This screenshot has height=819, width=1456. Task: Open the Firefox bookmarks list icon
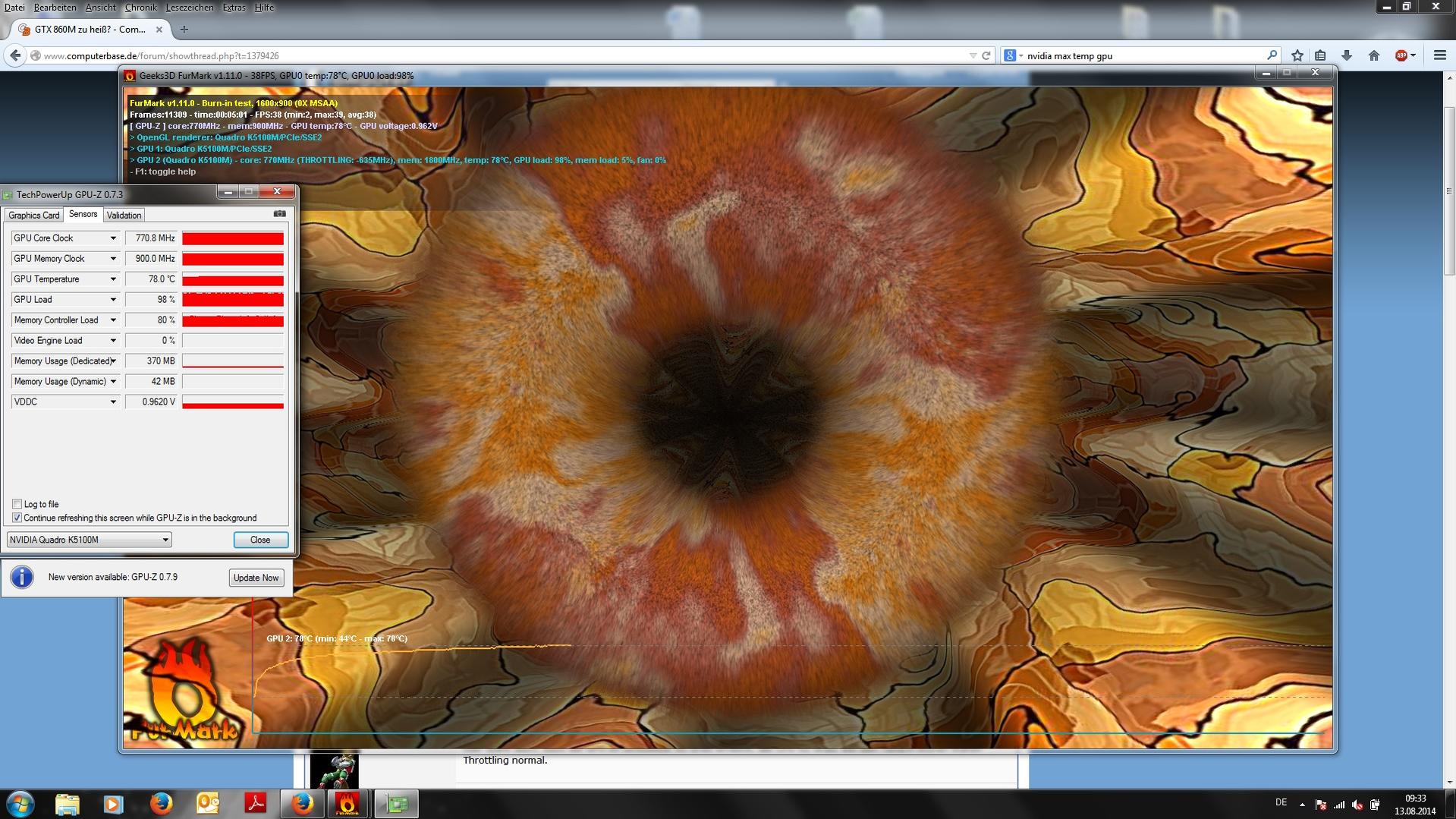pyautogui.click(x=1320, y=55)
